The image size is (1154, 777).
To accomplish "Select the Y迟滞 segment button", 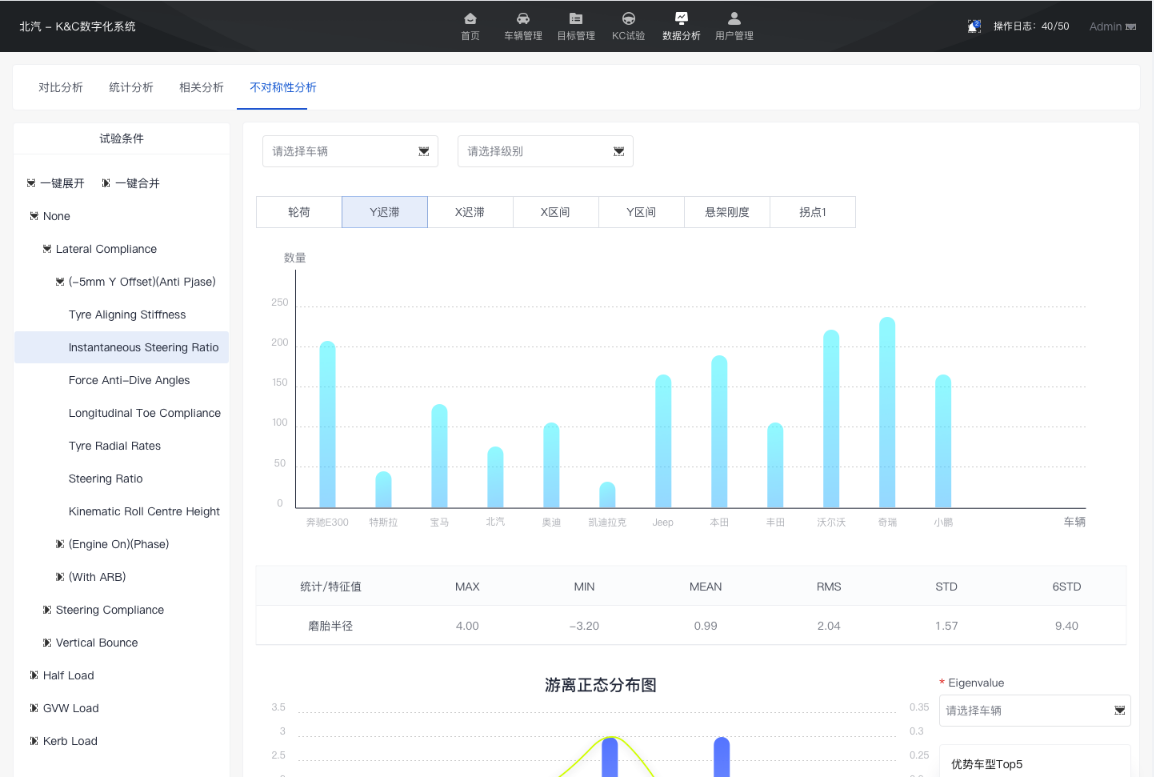I will pos(384,212).
